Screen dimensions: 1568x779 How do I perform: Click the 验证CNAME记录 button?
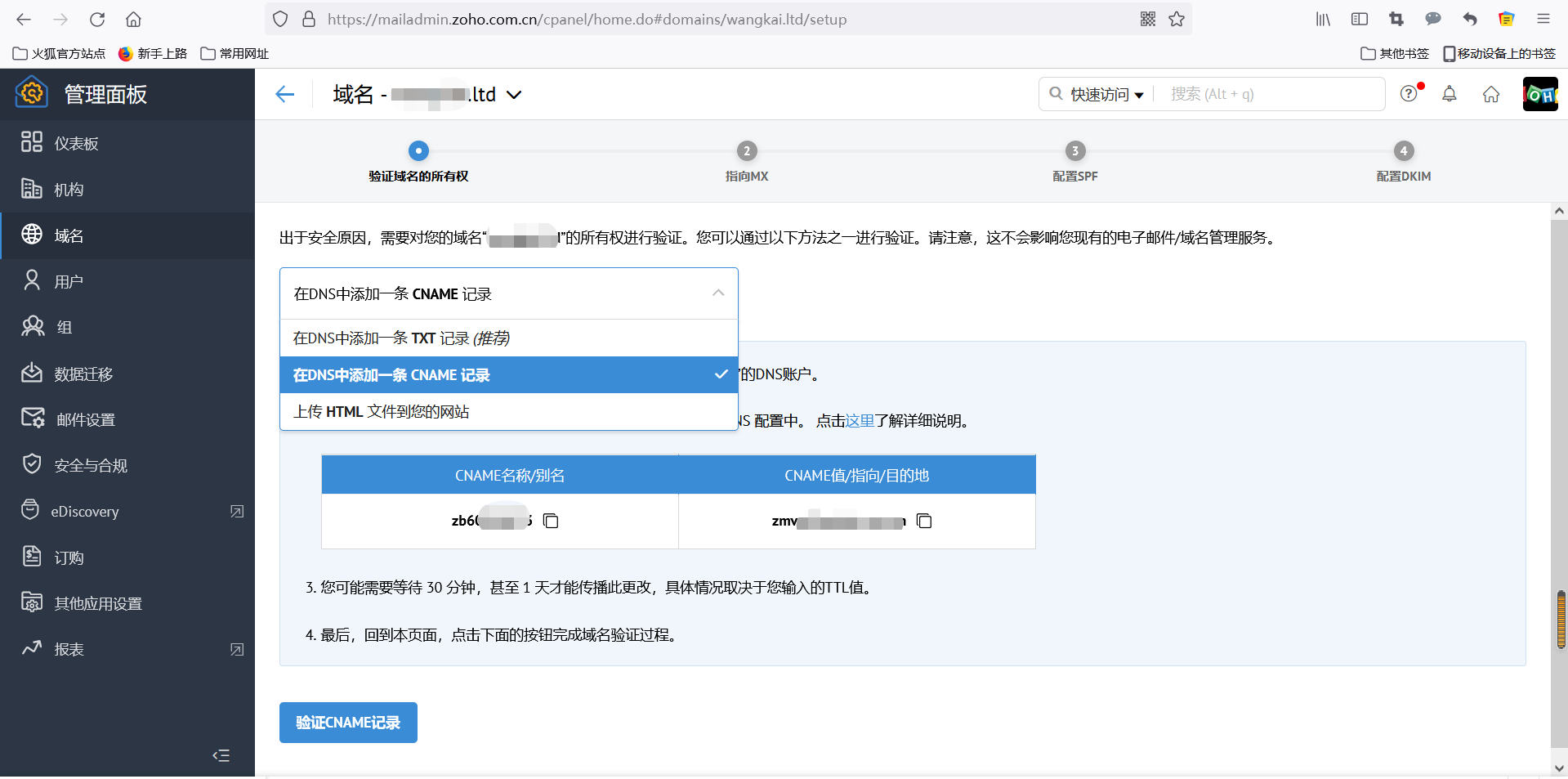click(x=348, y=723)
